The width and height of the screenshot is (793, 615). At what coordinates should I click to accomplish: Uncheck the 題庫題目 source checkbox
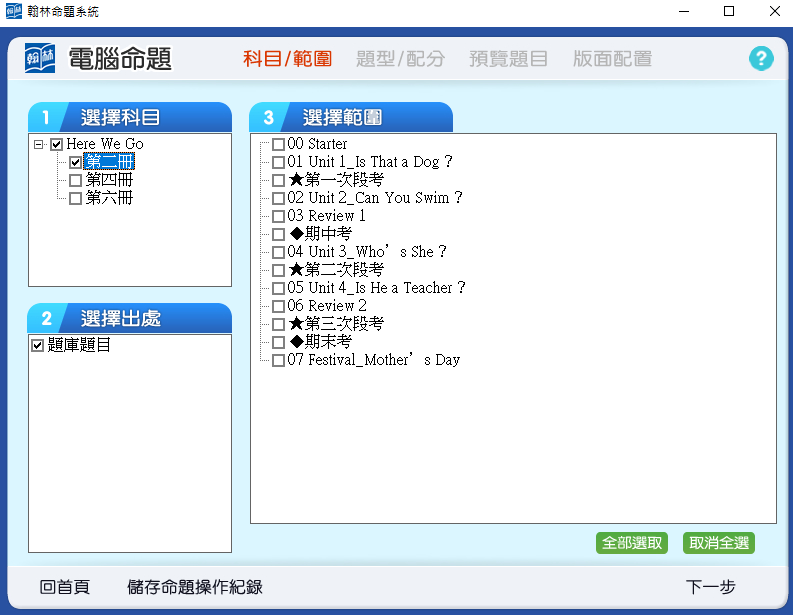tap(37, 345)
